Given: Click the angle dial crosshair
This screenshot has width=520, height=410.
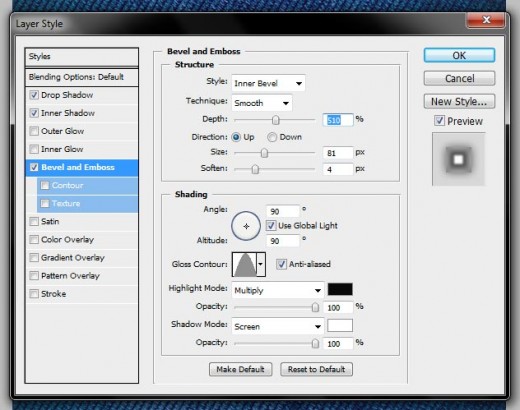Looking at the screenshot, I should (246, 226).
